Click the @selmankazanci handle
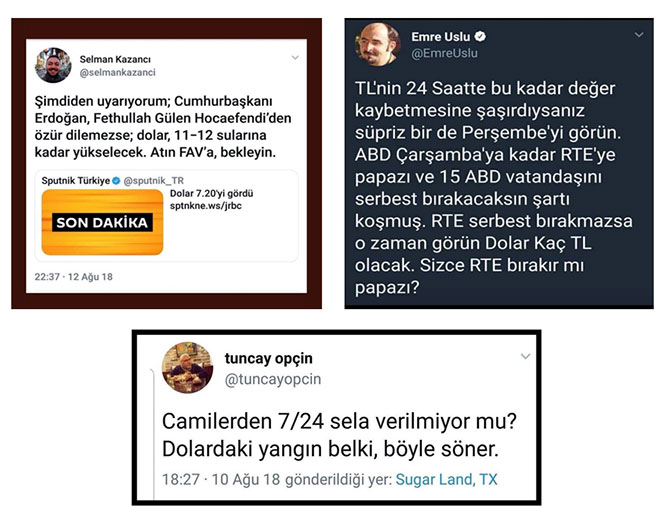Image resolution: width=659 pixels, height=508 pixels. (x=118, y=72)
